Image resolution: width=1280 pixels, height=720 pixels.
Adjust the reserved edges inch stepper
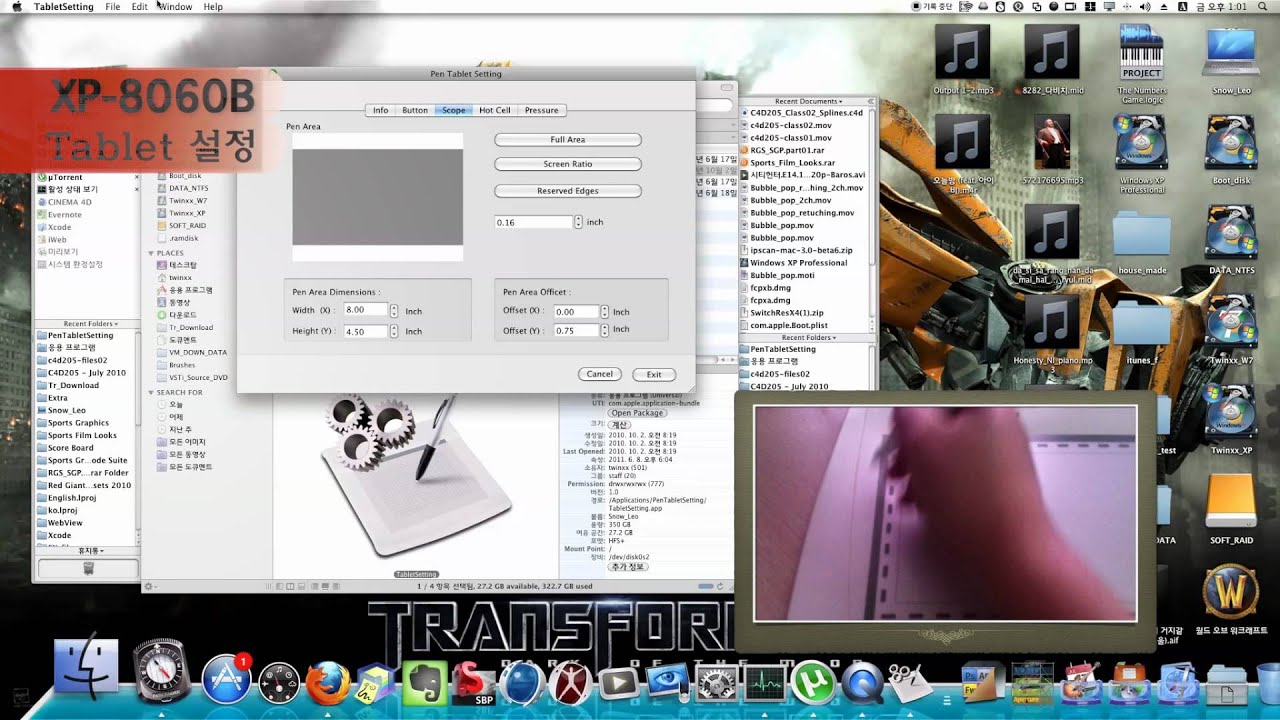tap(579, 222)
